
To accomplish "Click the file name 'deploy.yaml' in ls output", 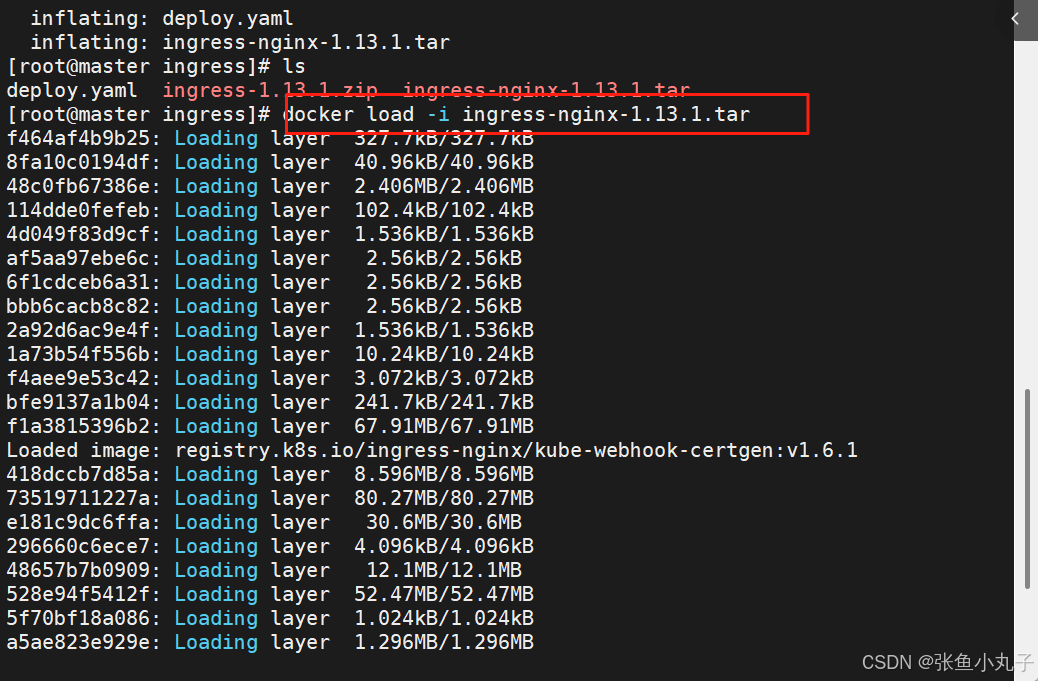I will coord(72,90).
